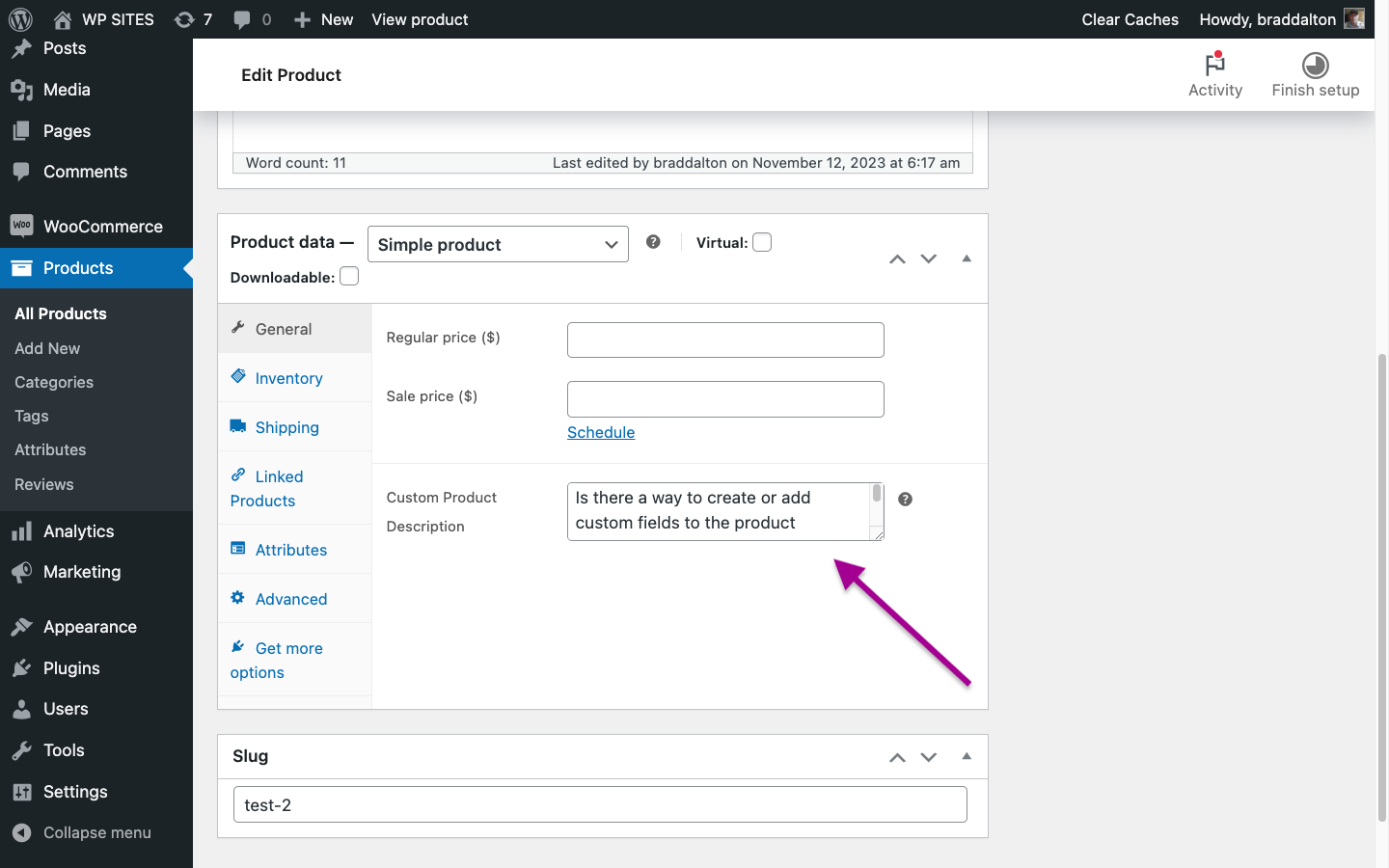Open the Activity flag icon
The height and width of the screenshot is (868, 1389).
pos(1214,66)
